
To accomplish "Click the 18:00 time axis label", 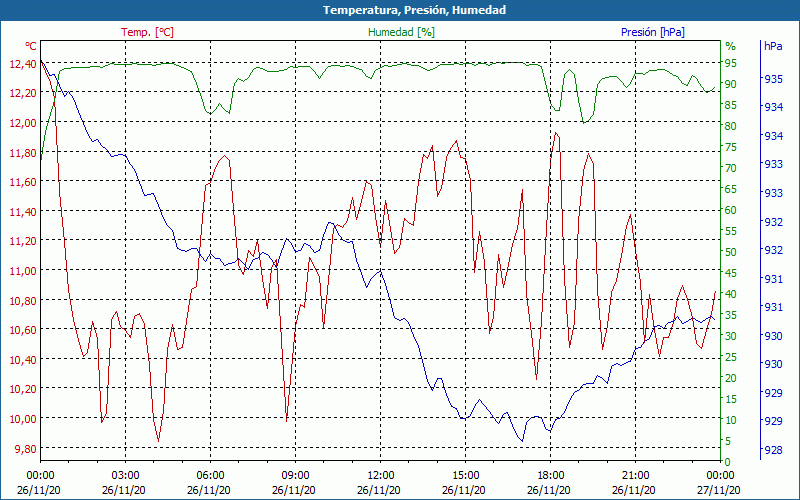I will 551,477.
